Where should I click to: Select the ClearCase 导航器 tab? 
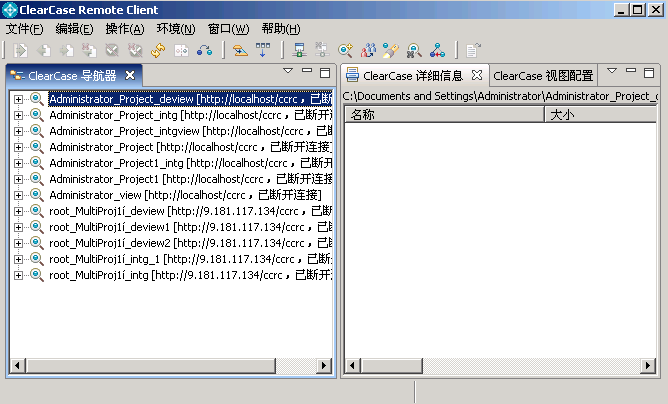(x=72, y=76)
